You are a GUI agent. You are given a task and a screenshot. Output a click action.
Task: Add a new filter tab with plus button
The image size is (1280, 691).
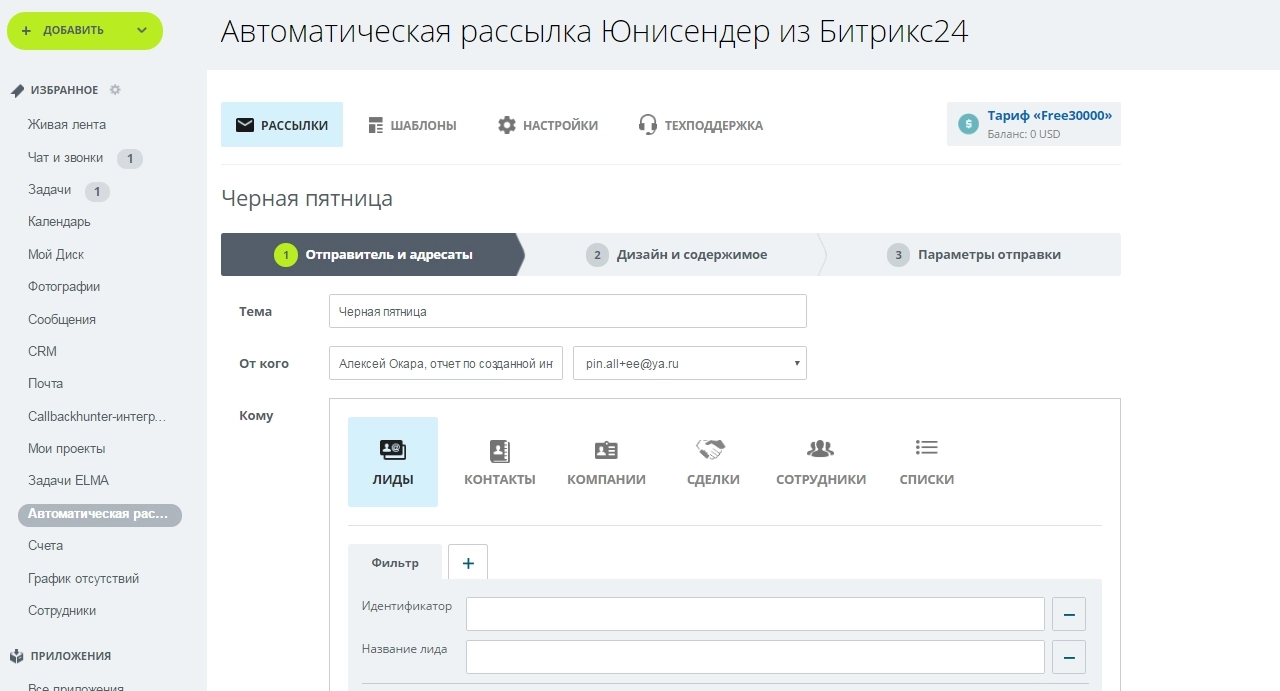pos(468,563)
